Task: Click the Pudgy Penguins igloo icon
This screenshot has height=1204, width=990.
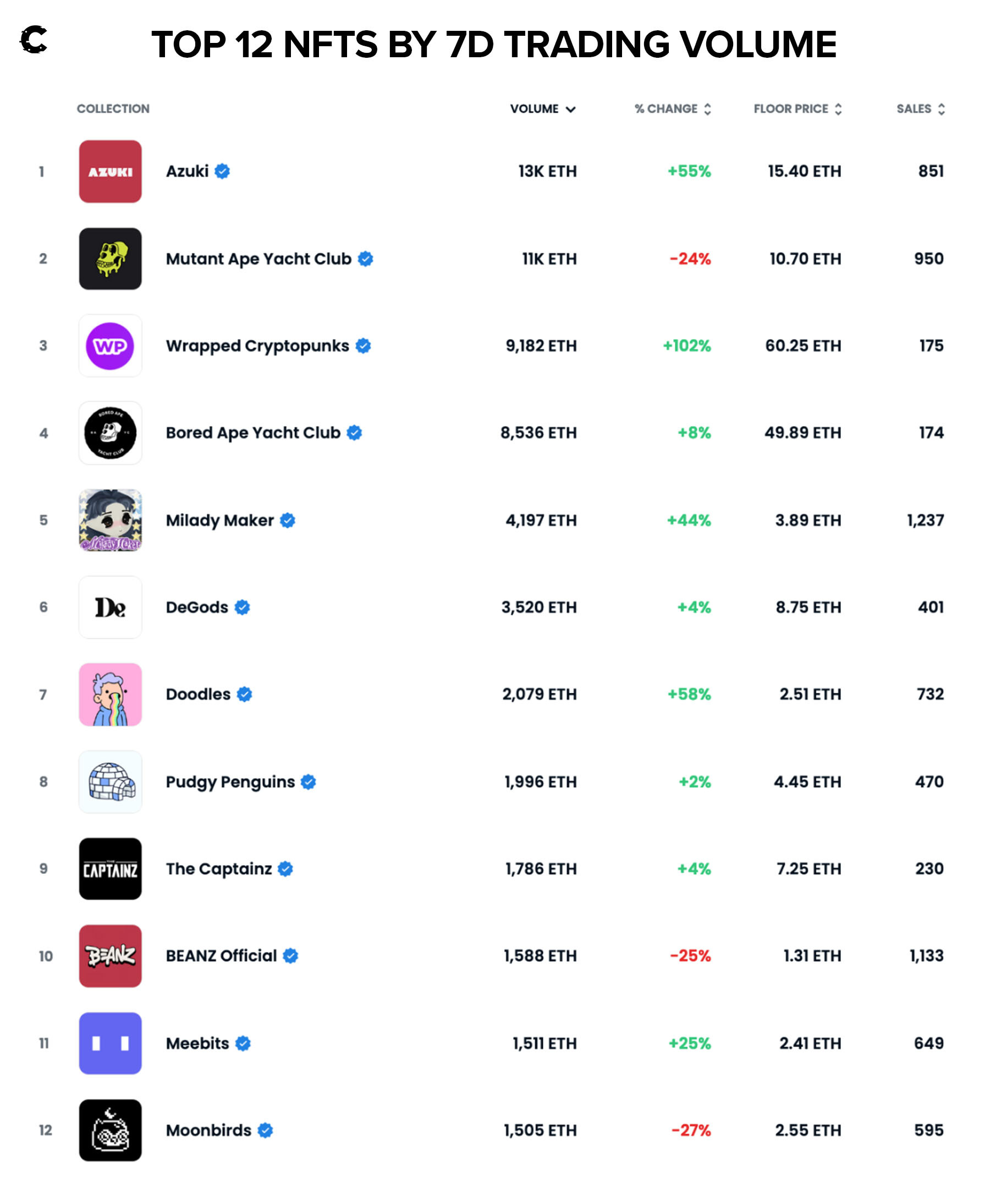Action: point(110,782)
